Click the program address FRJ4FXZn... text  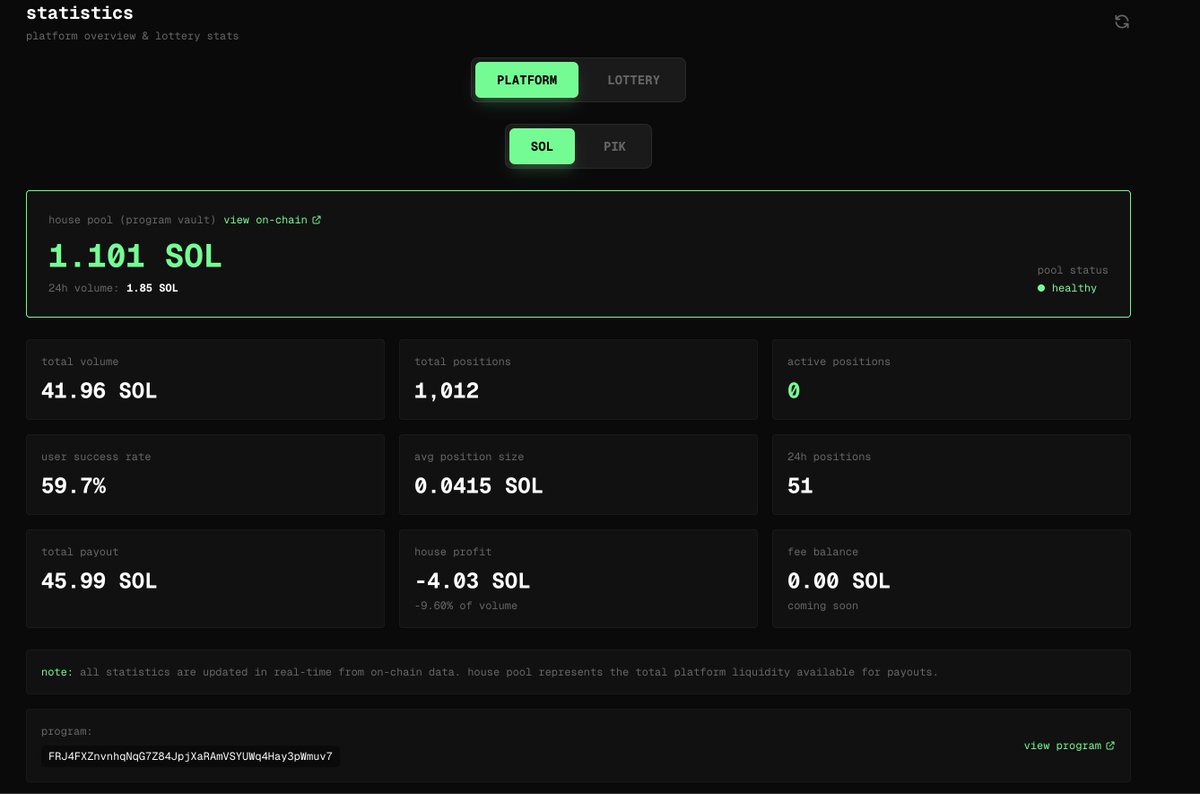pos(190,756)
